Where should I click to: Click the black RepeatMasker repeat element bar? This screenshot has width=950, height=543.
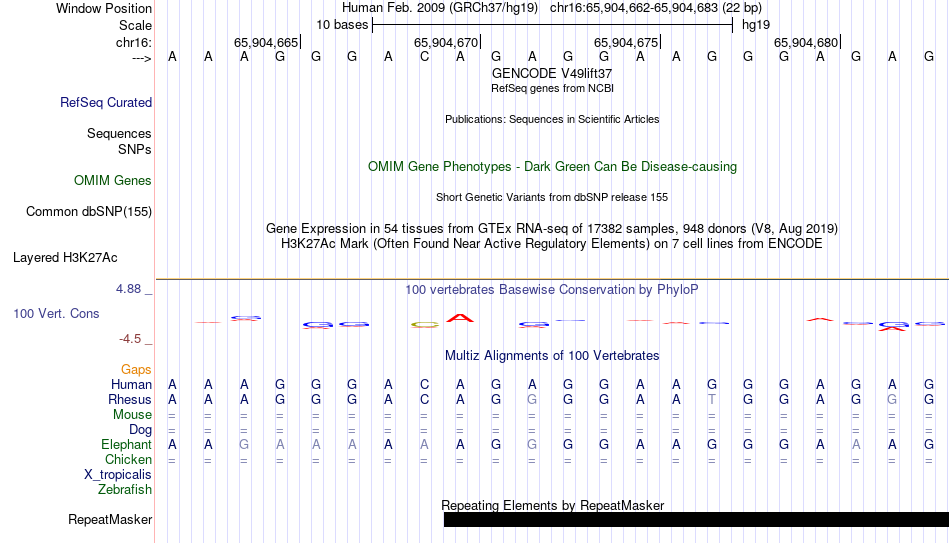[x=697, y=519]
